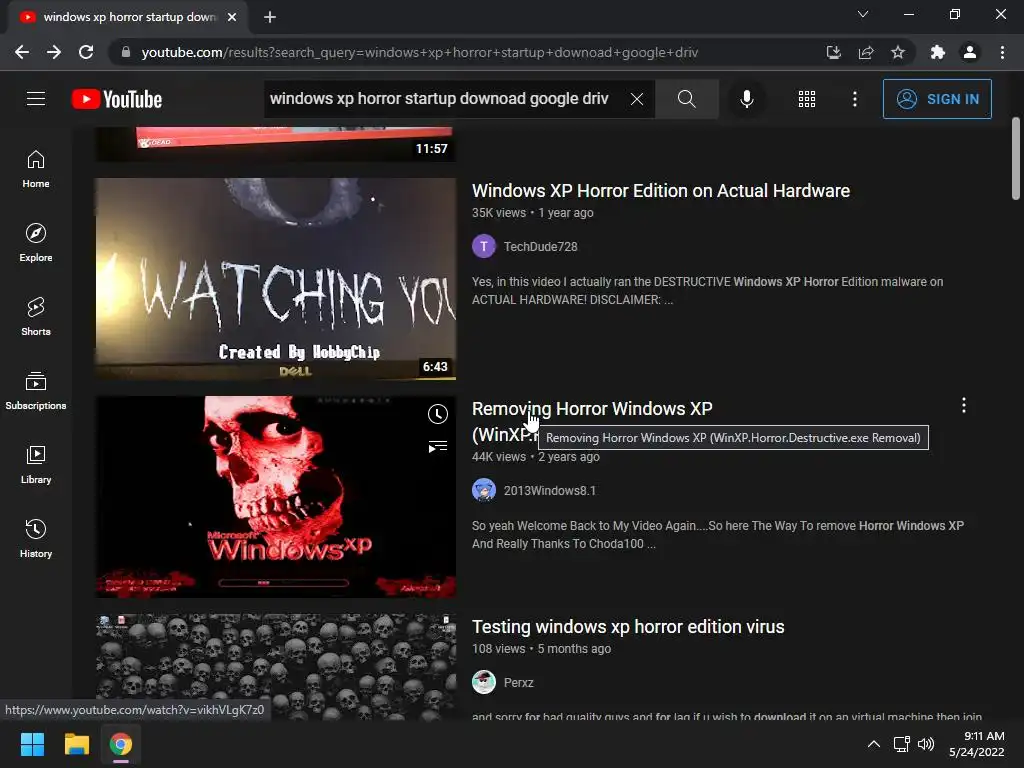Open Testing windows xp horror edition virus

point(628,627)
